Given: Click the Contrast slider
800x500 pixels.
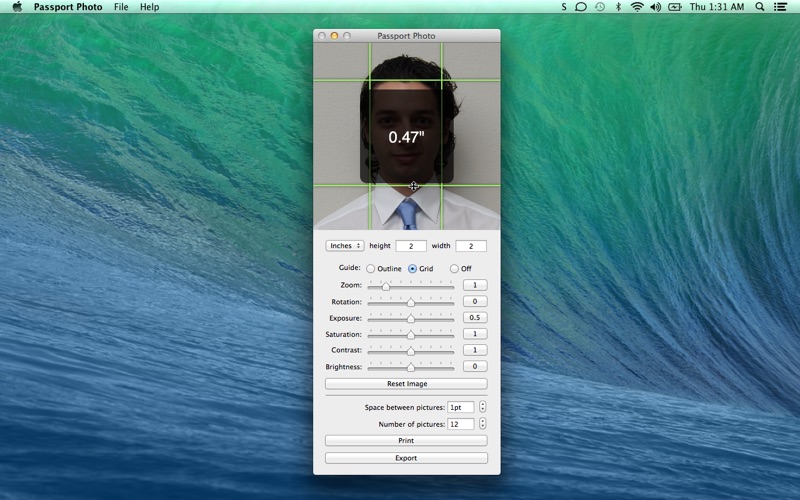Looking at the screenshot, I should [411, 351].
